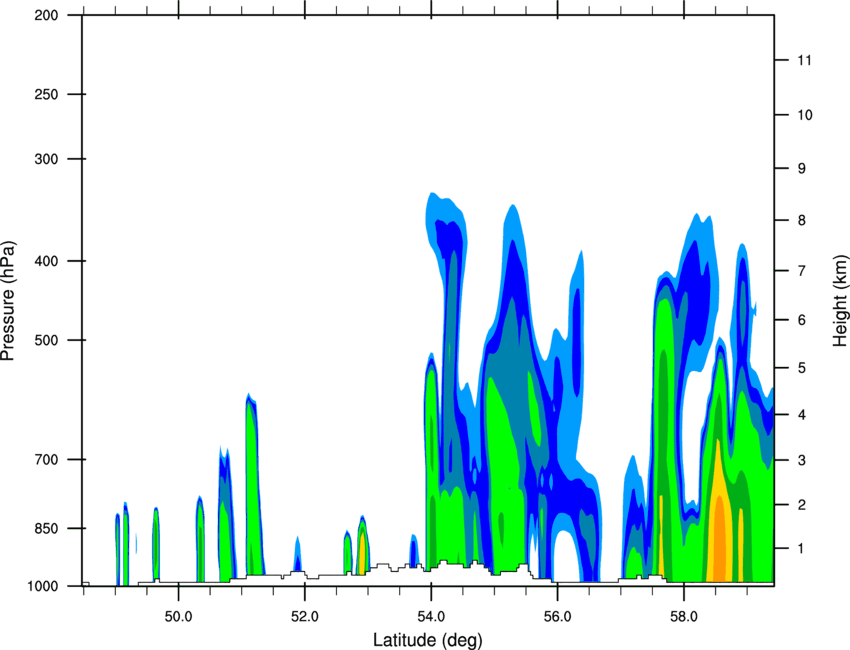850x650 pixels.
Task: Click the small yellow patch near latitude 52.9
Action: point(361,553)
